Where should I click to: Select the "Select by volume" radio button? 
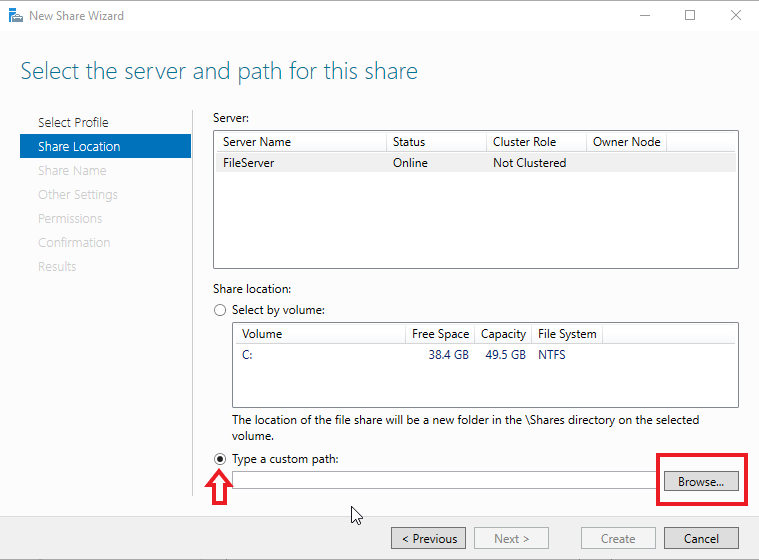220,310
